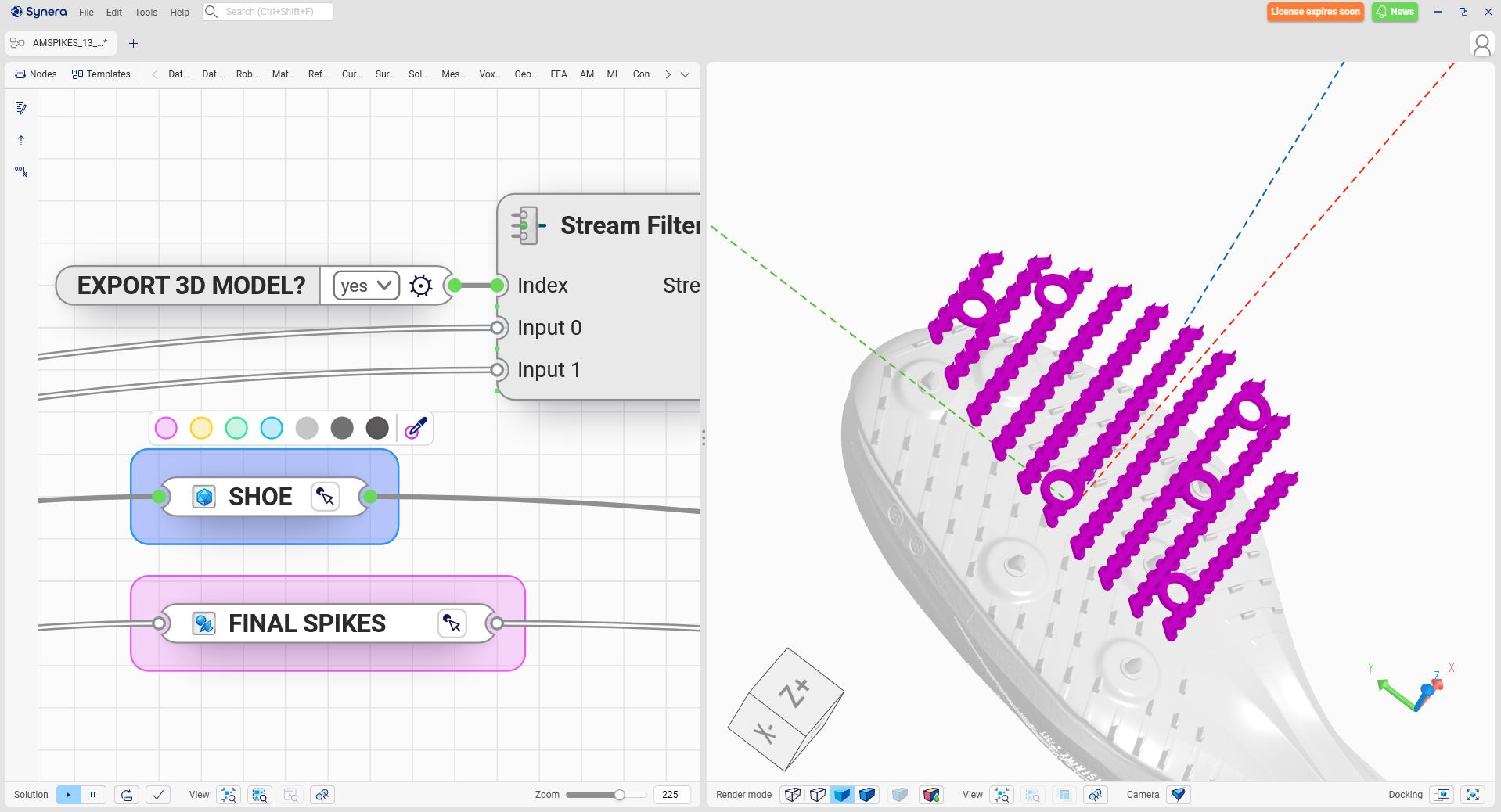Image resolution: width=1501 pixels, height=812 pixels.
Task: Click the camera perspective icon
Action: pyautogui.click(x=1178, y=795)
